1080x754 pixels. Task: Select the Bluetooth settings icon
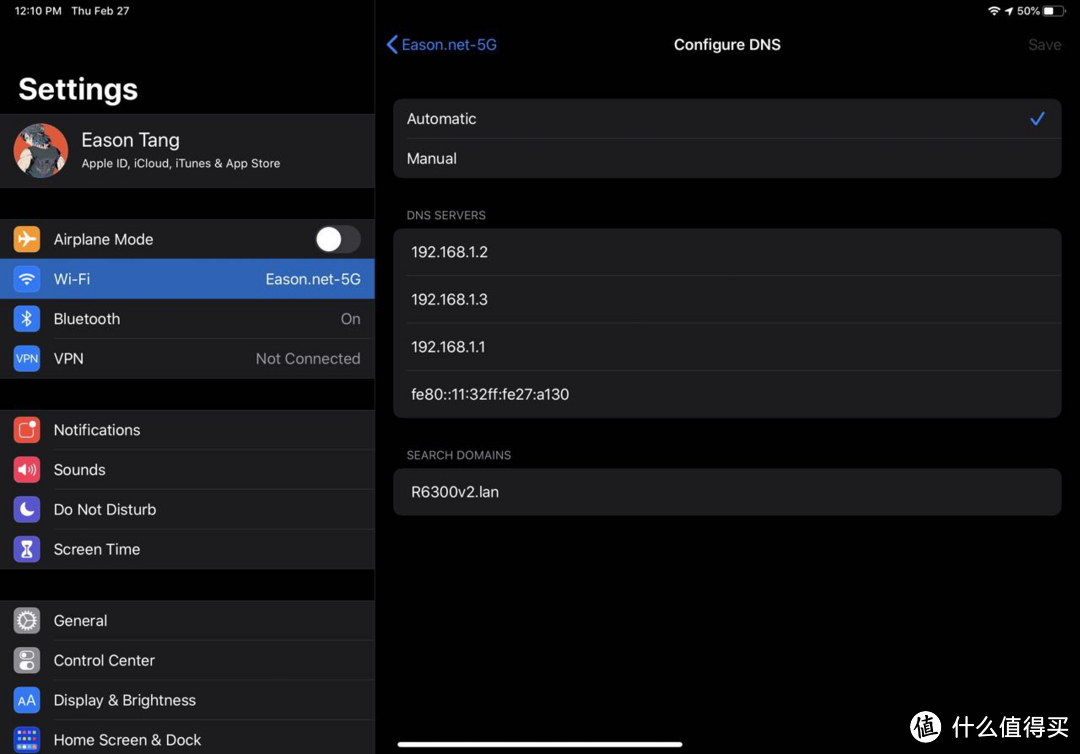[x=26, y=318]
